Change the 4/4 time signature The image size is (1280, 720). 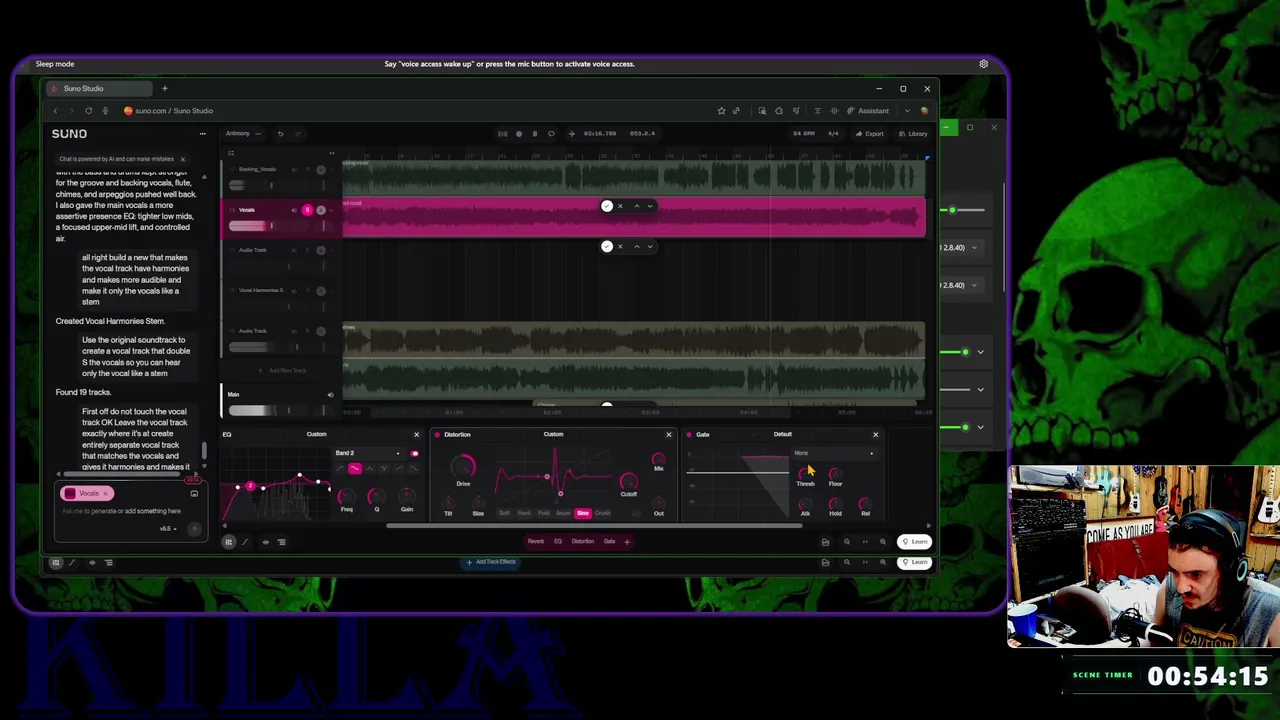click(833, 133)
